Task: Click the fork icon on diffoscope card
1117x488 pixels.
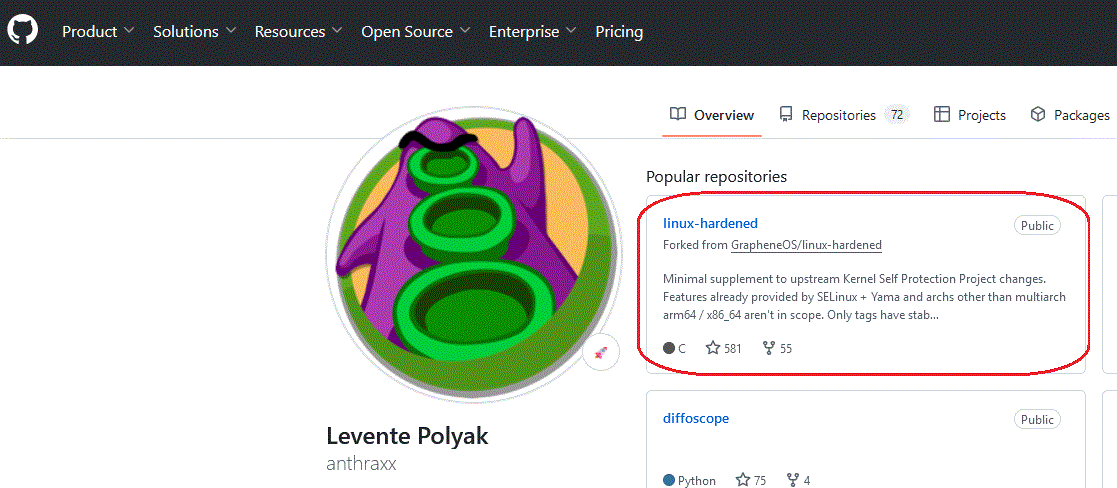Action: coord(793,479)
